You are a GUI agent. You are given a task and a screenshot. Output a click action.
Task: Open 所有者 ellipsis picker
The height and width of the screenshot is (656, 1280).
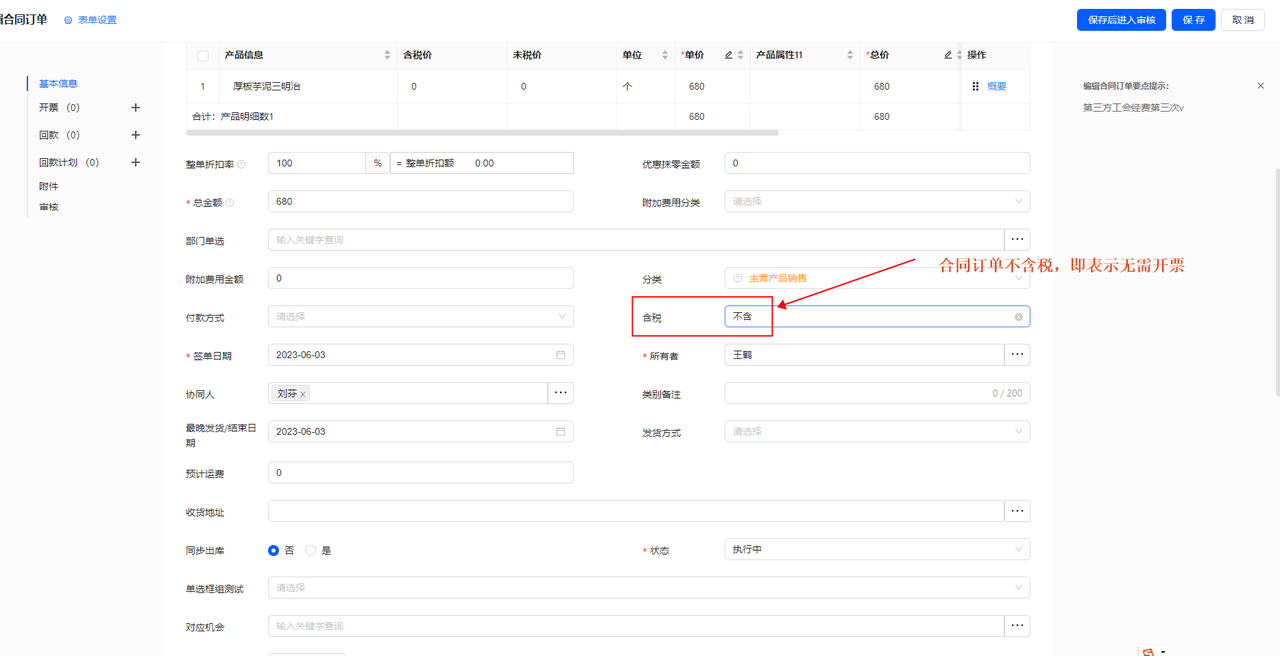(1017, 354)
